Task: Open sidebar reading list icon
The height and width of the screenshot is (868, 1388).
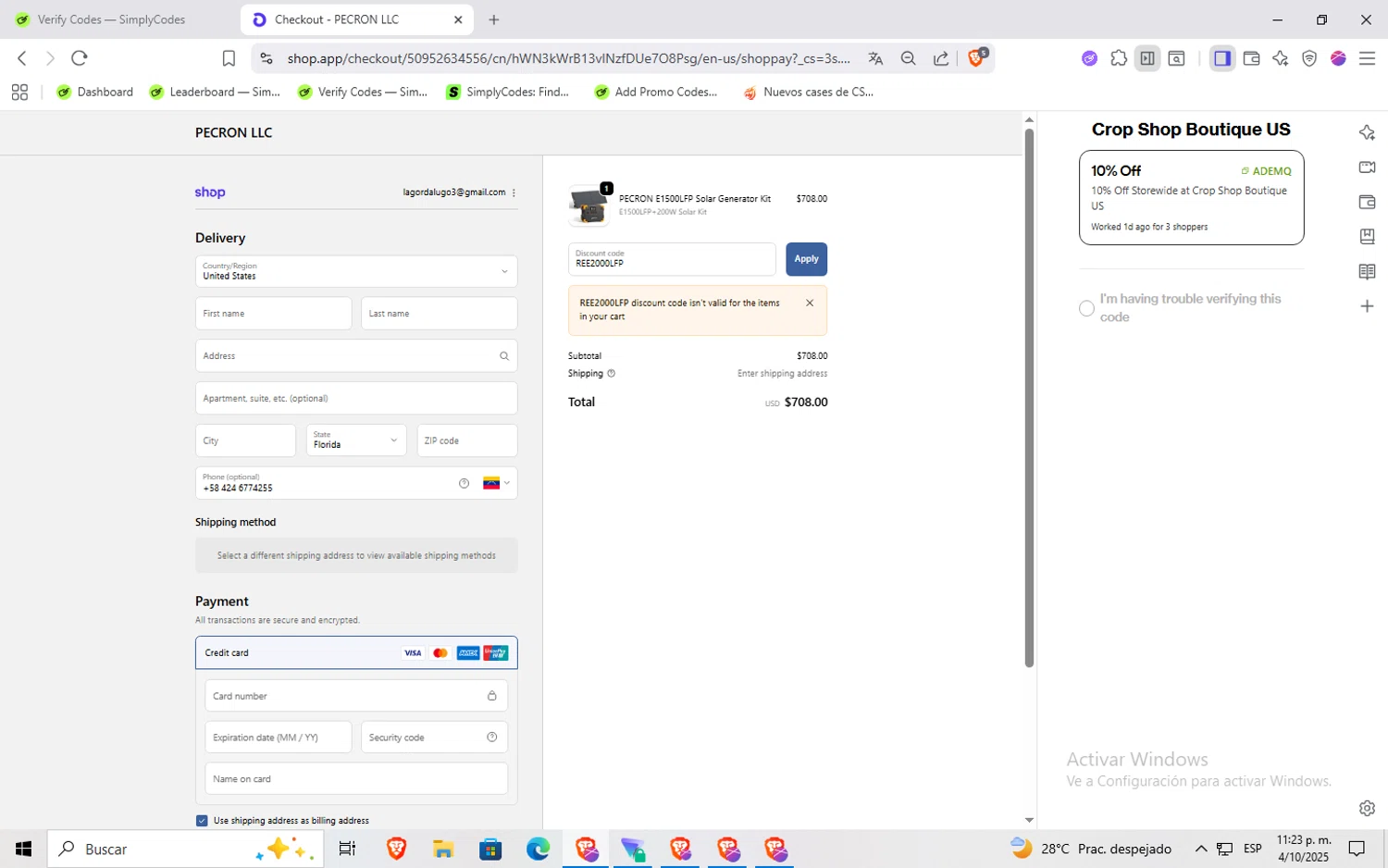Action: click(1367, 271)
